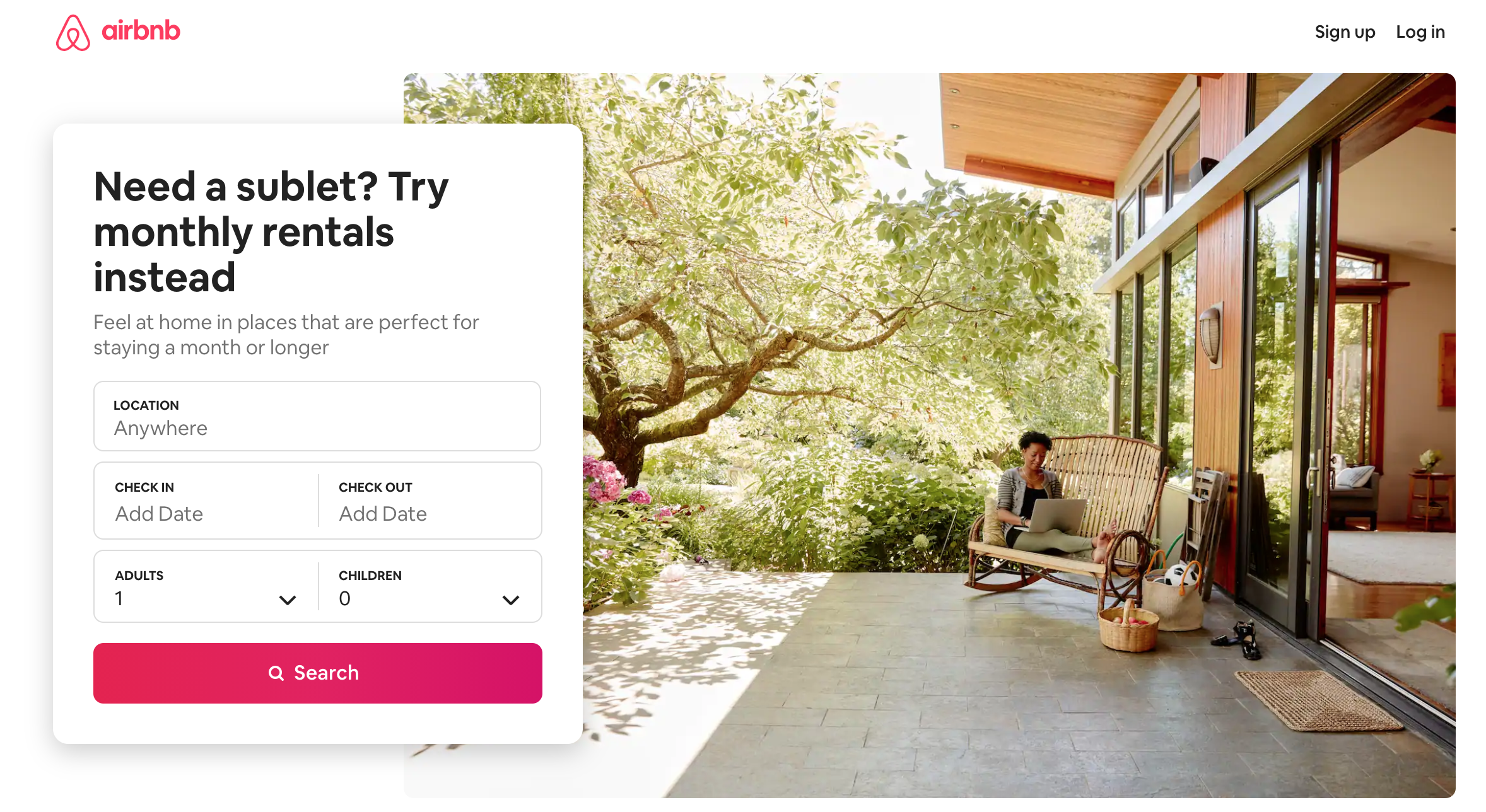1486x812 pixels.
Task: Click the Airbnb Bélo logo icon
Action: point(73,32)
